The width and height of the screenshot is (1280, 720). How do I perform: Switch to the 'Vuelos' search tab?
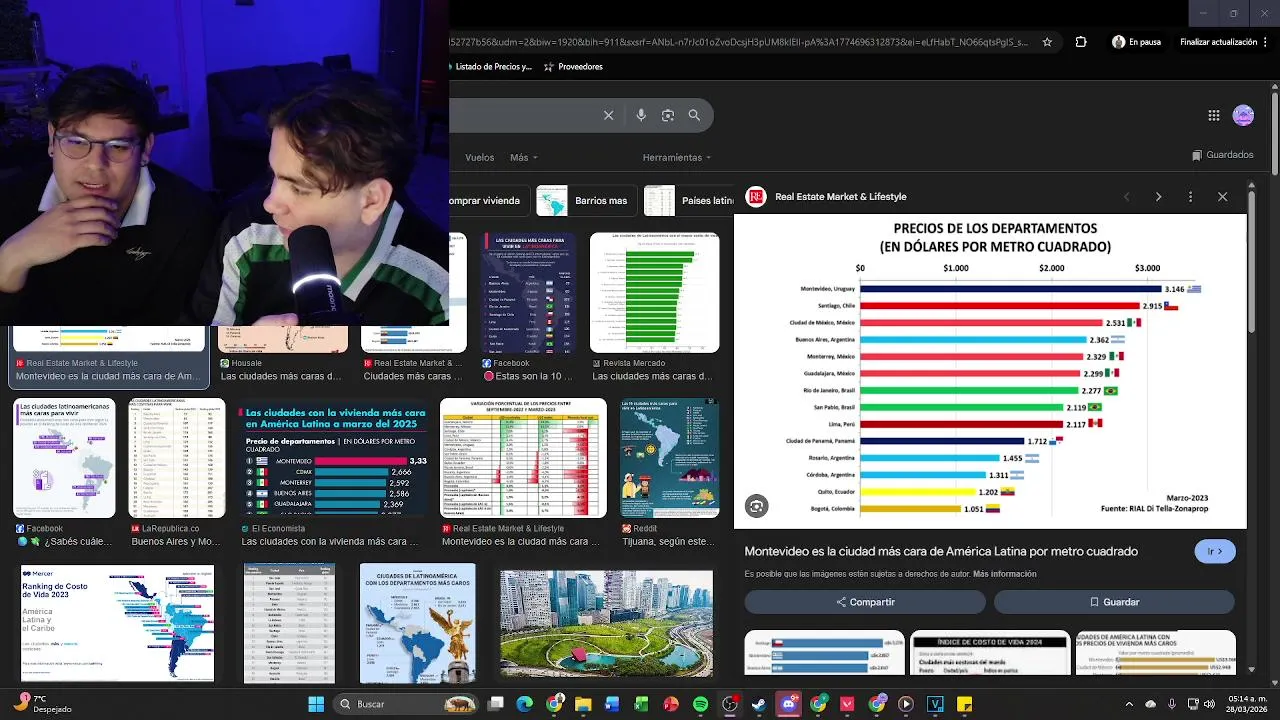pyautogui.click(x=479, y=157)
